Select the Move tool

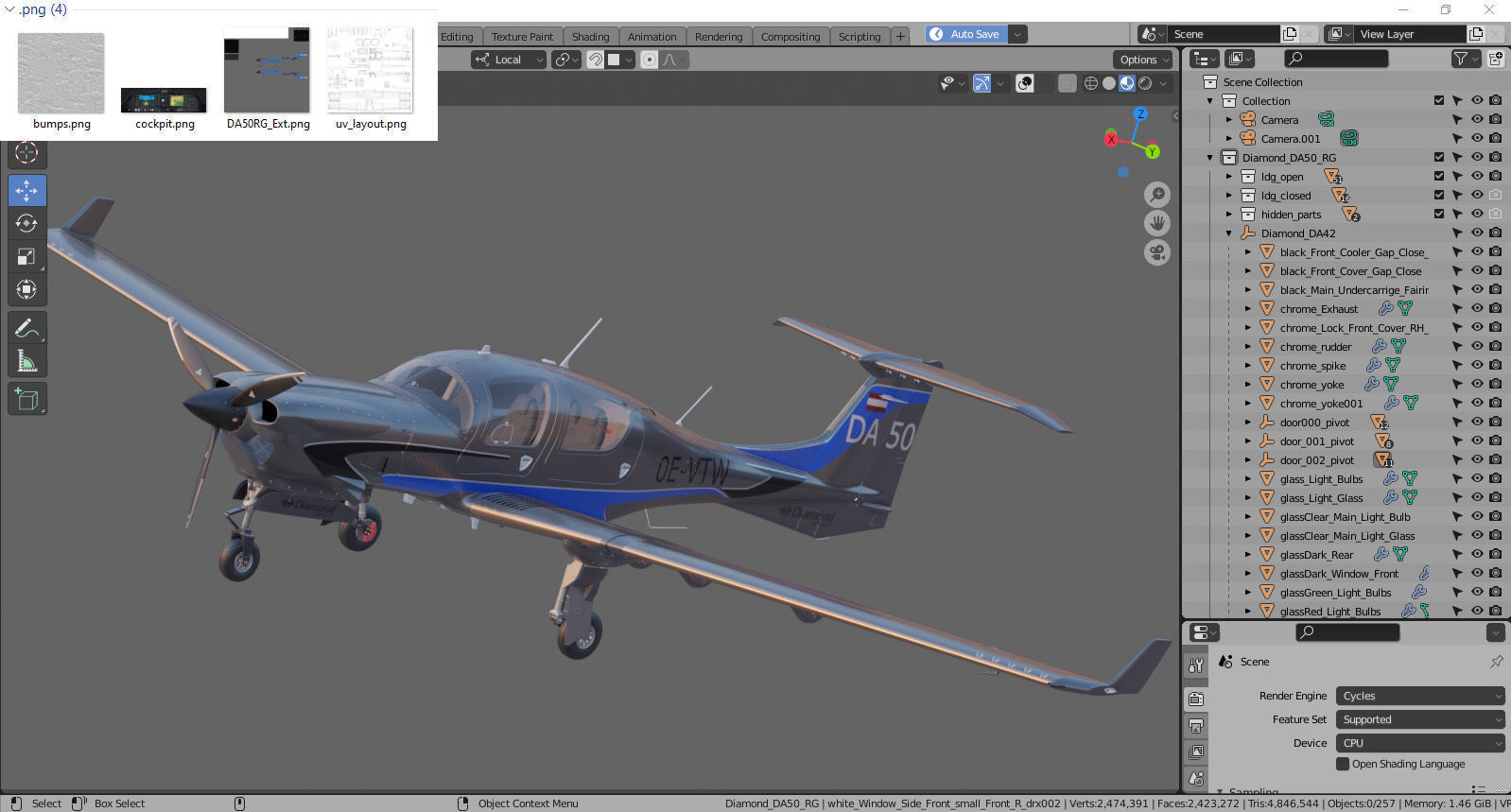26,190
